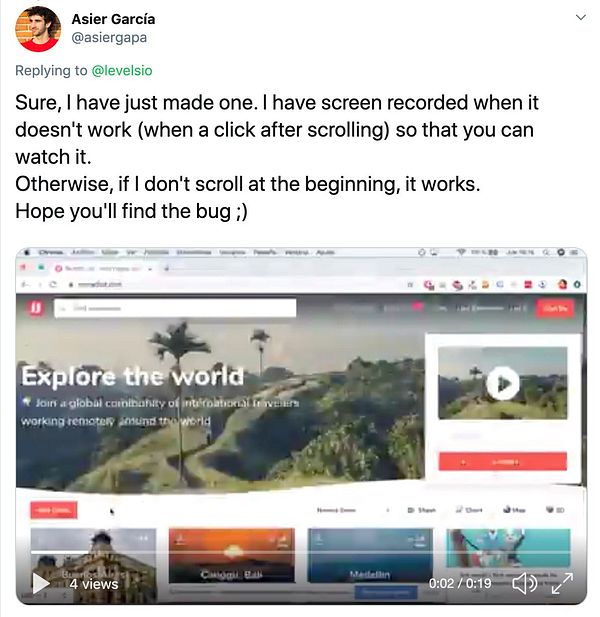Expand the video to fullscreen
The height and width of the screenshot is (617, 600).
click(562, 583)
